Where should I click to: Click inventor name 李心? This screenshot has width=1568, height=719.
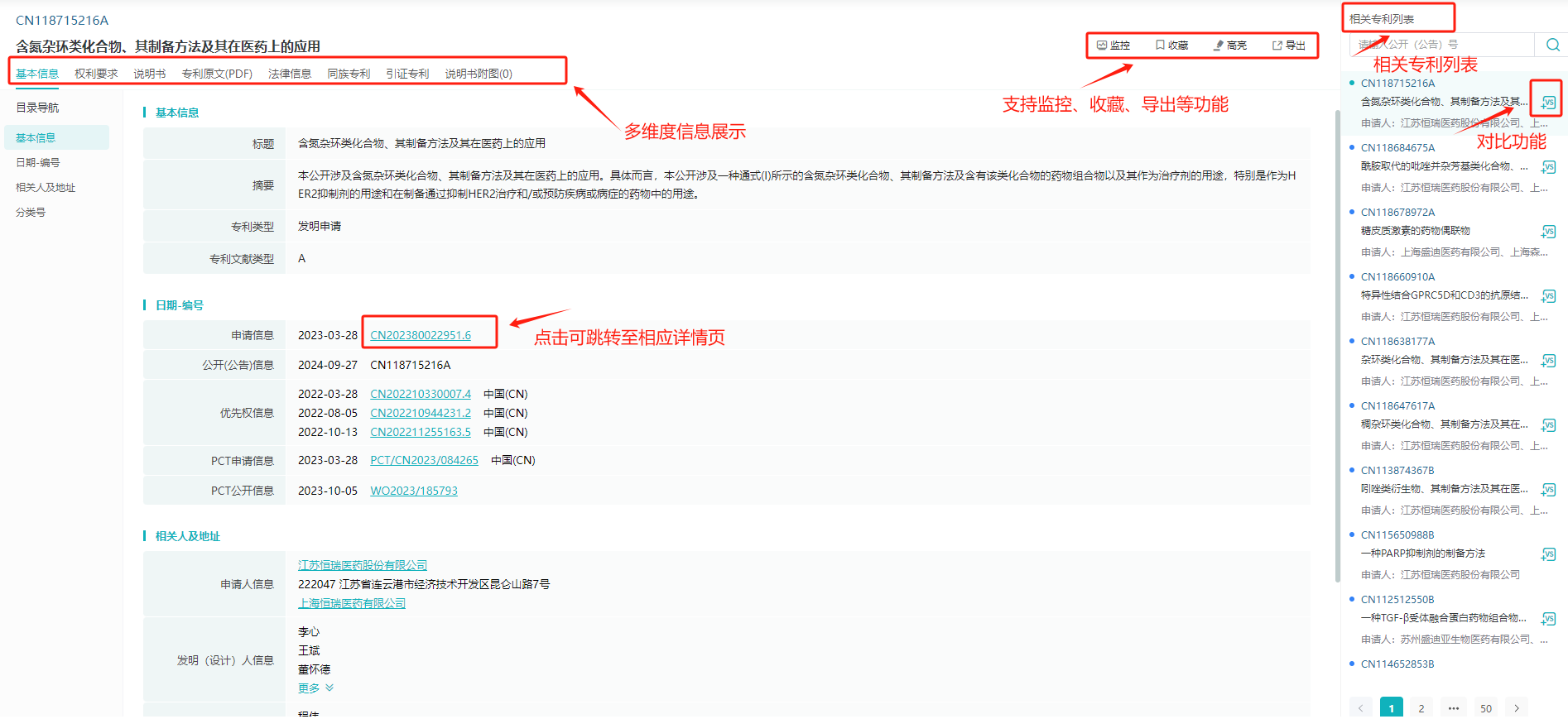pyautogui.click(x=309, y=632)
